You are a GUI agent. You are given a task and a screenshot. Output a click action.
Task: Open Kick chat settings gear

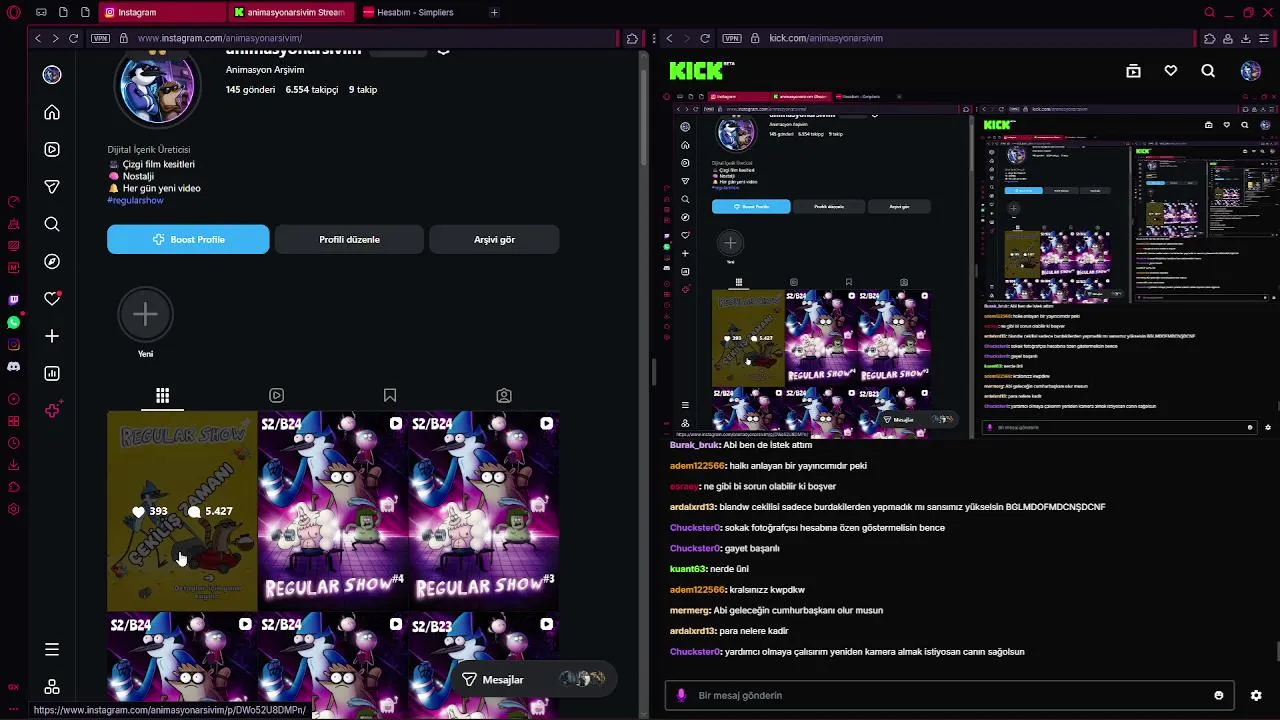point(1256,695)
